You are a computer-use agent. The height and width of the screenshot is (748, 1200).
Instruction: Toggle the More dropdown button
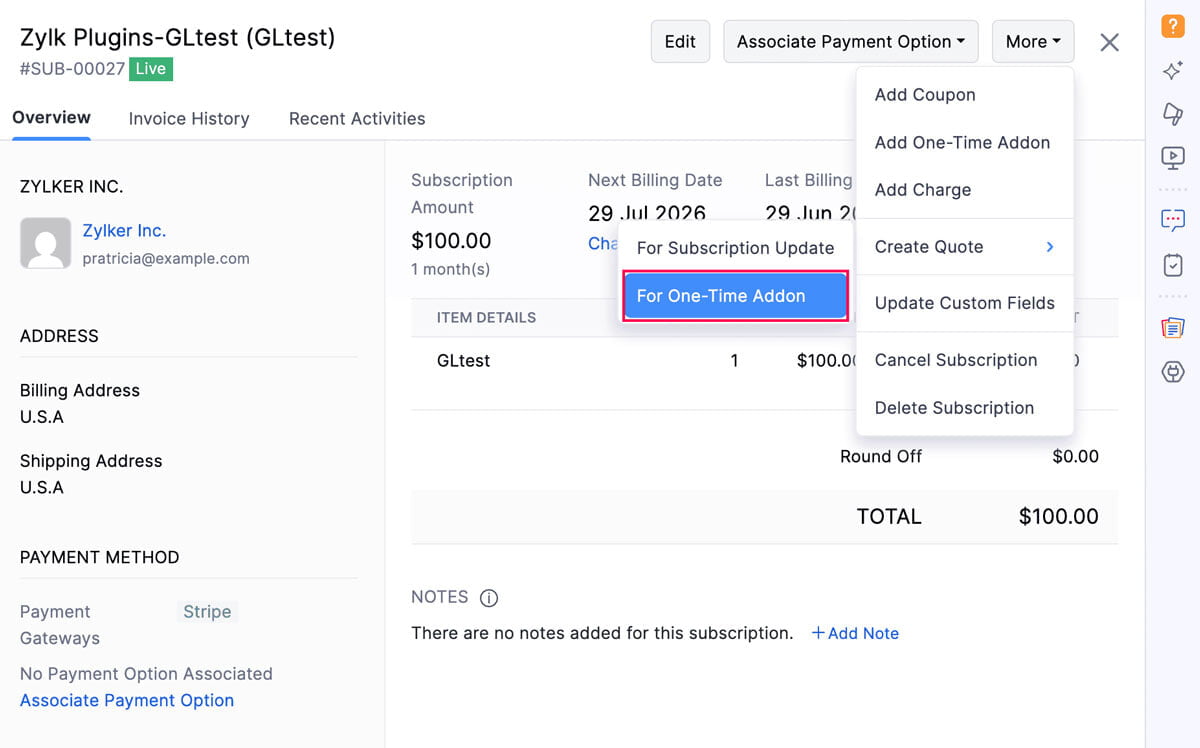pyautogui.click(x=1033, y=42)
